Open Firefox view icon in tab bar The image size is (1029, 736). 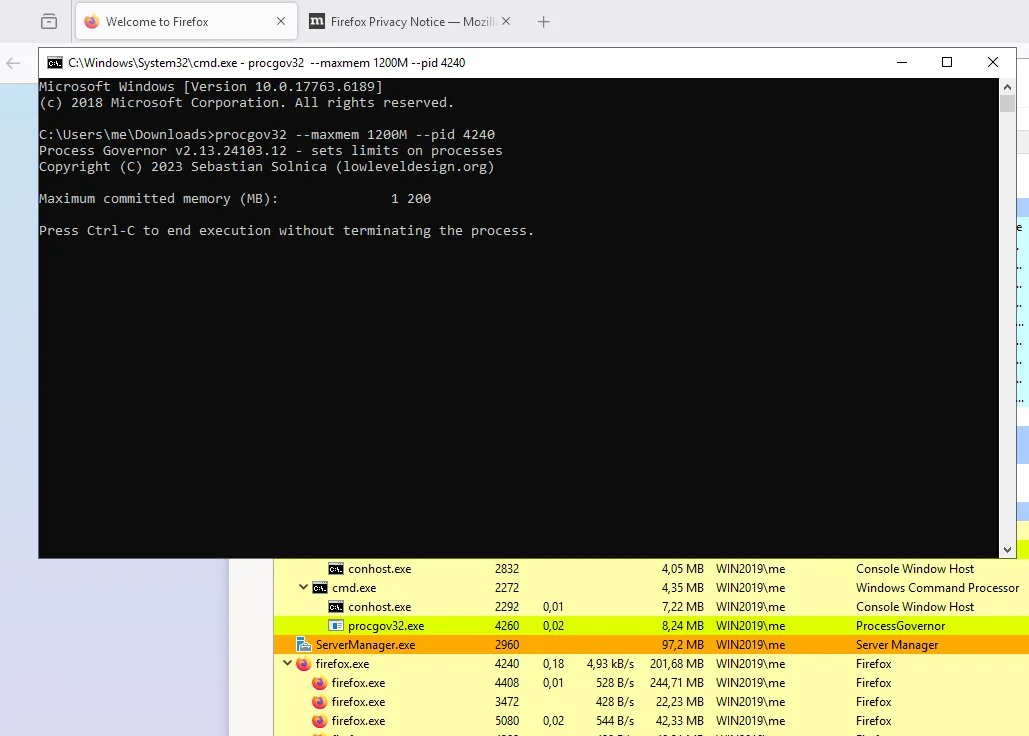49,22
